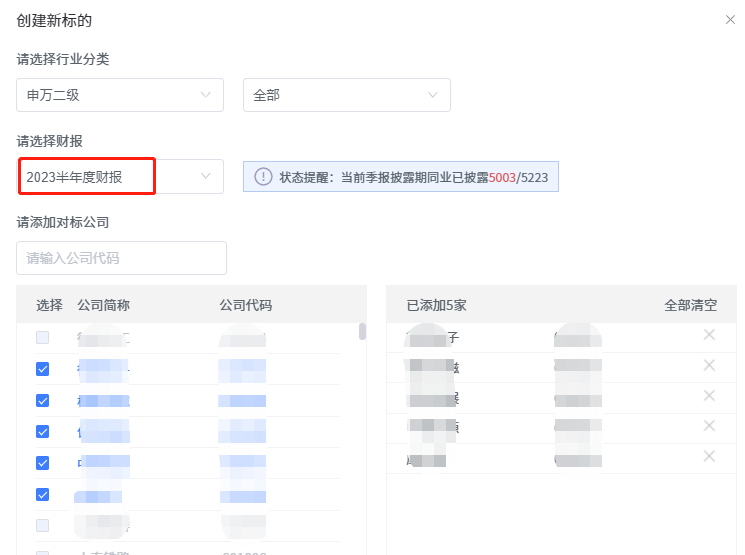Uncheck the second checked company checkbox

coord(43,401)
